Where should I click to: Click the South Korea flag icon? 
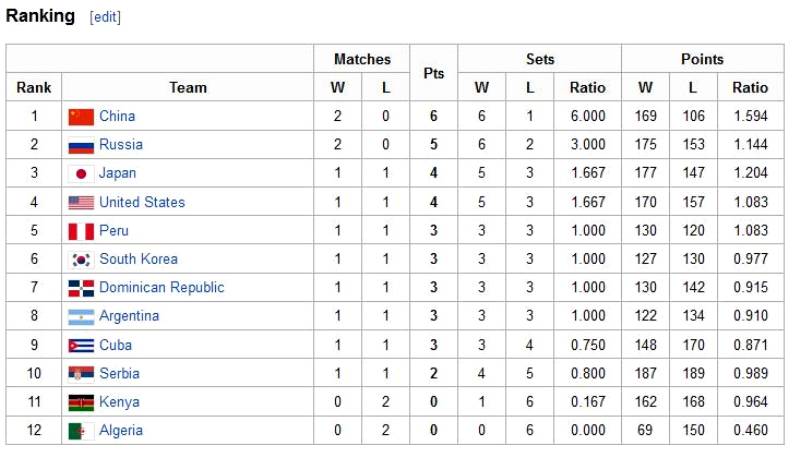point(81,260)
